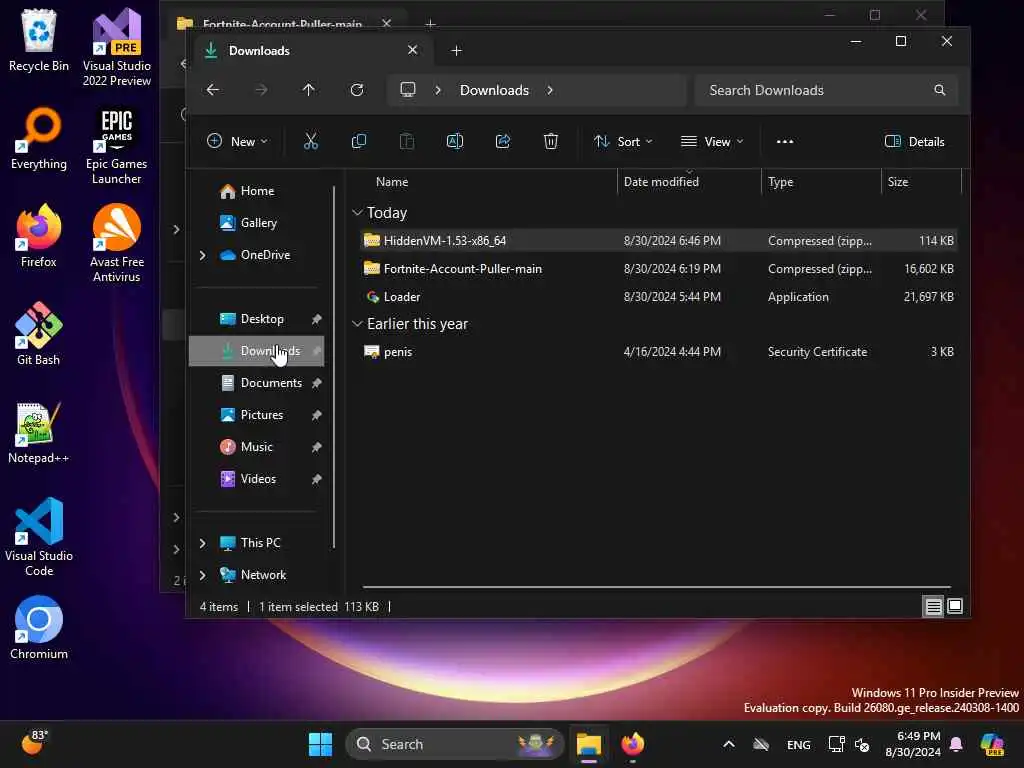
Task: Sort by Type column header
Action: (780, 182)
